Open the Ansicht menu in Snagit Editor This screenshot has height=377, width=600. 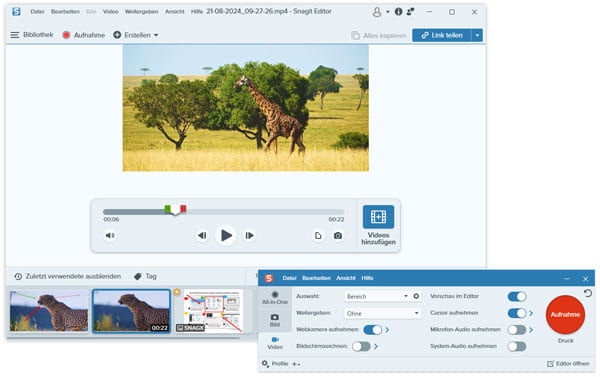[x=174, y=11]
